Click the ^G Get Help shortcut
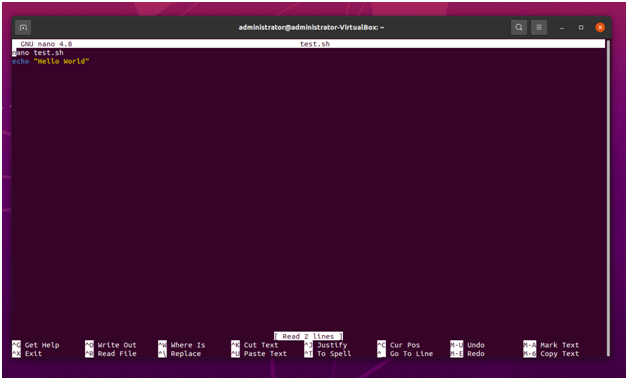The image size is (628, 380). click(36, 345)
